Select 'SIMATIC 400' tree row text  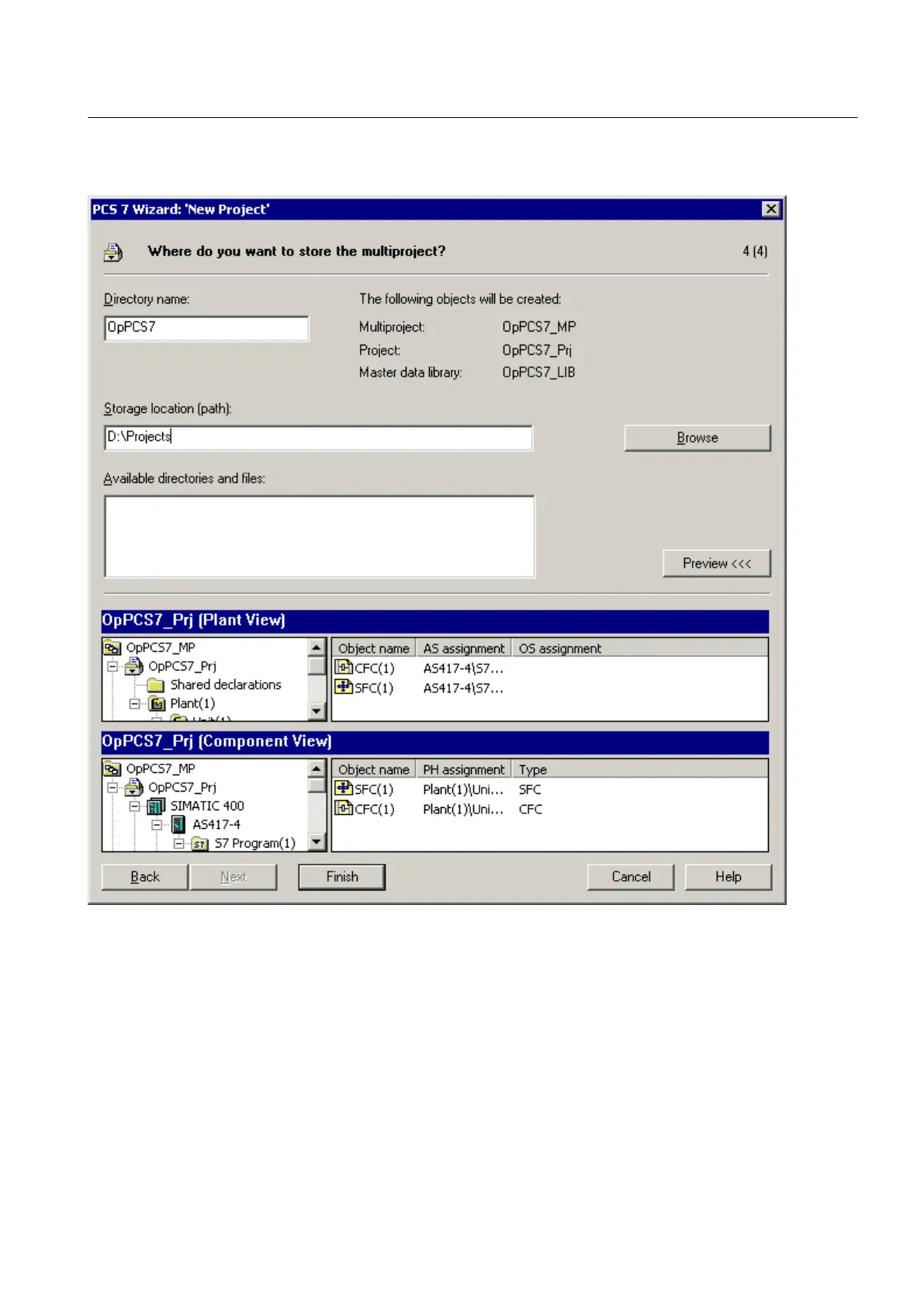coord(207,806)
